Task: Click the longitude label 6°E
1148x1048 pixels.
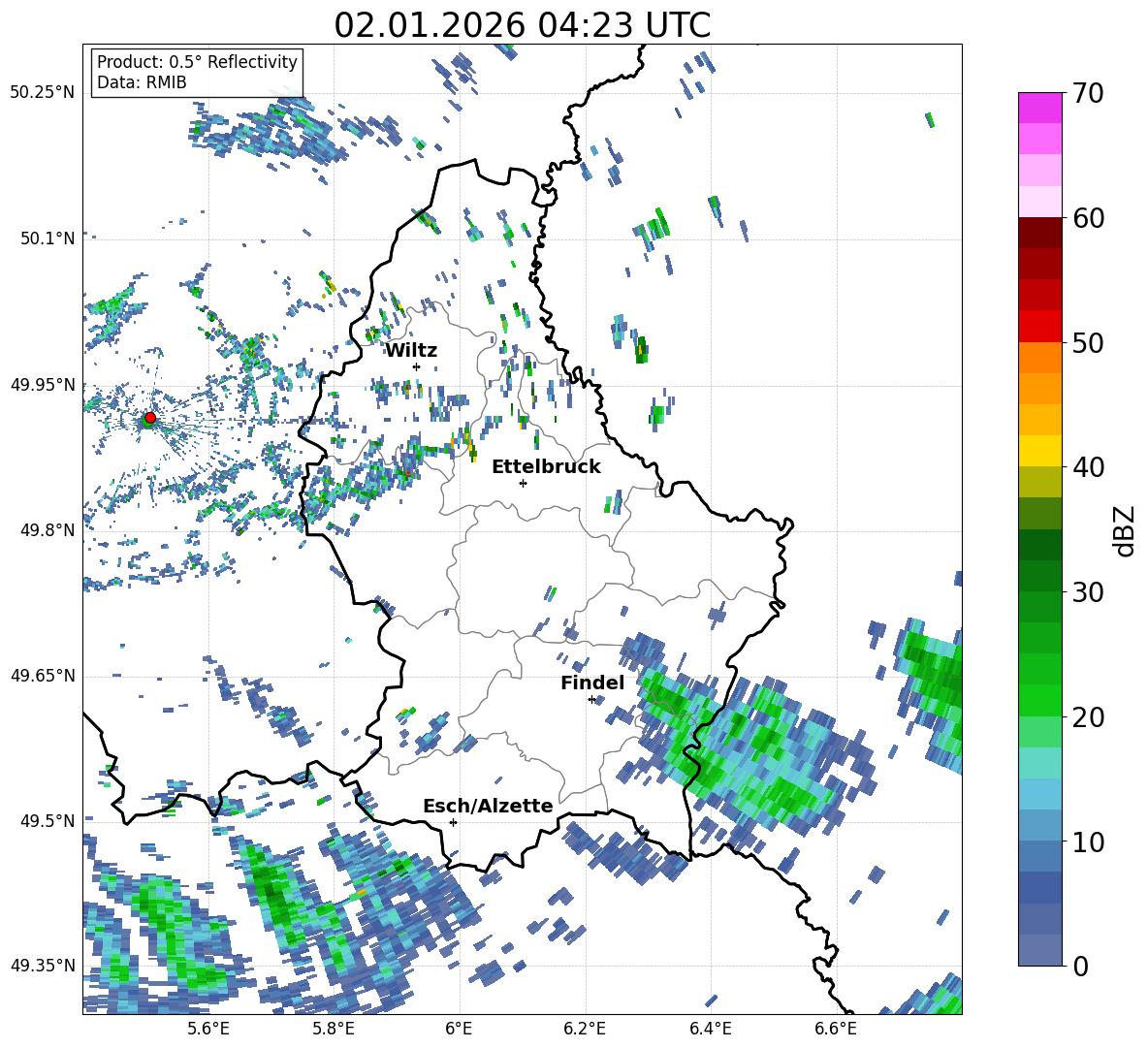Action: point(459,1029)
